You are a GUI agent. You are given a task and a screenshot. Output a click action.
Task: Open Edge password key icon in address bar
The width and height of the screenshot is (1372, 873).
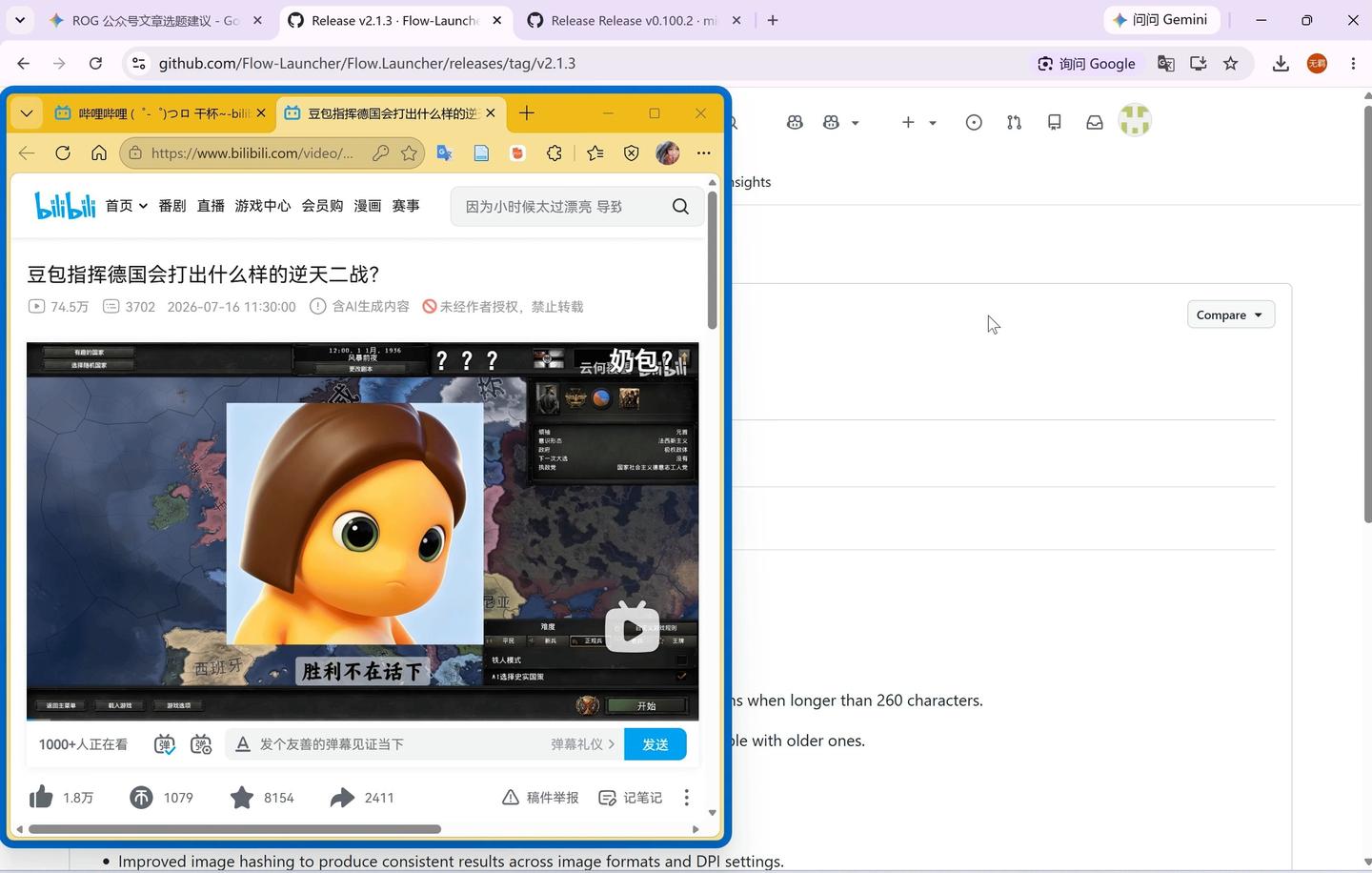click(380, 152)
